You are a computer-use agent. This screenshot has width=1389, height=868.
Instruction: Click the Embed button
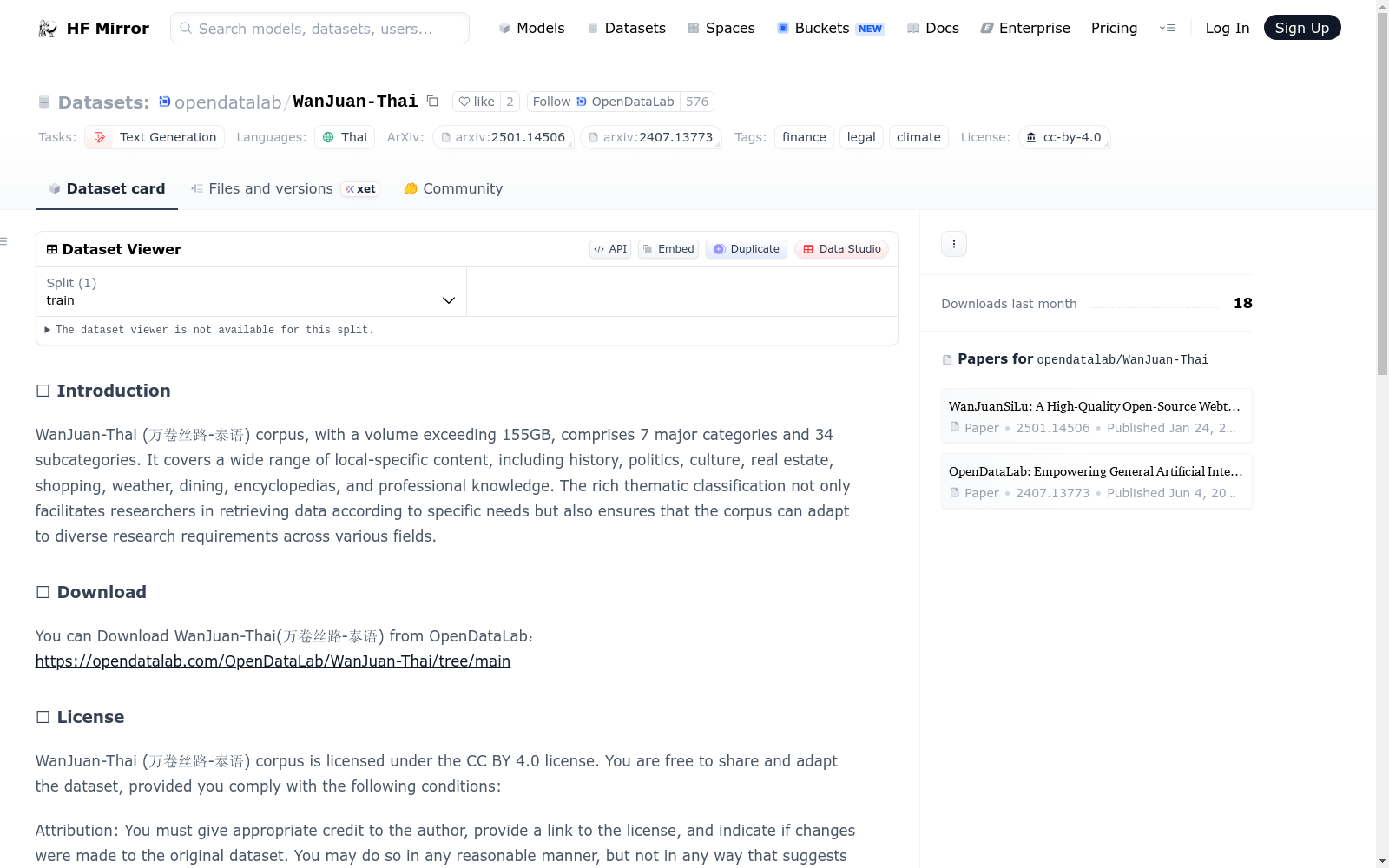tap(668, 249)
